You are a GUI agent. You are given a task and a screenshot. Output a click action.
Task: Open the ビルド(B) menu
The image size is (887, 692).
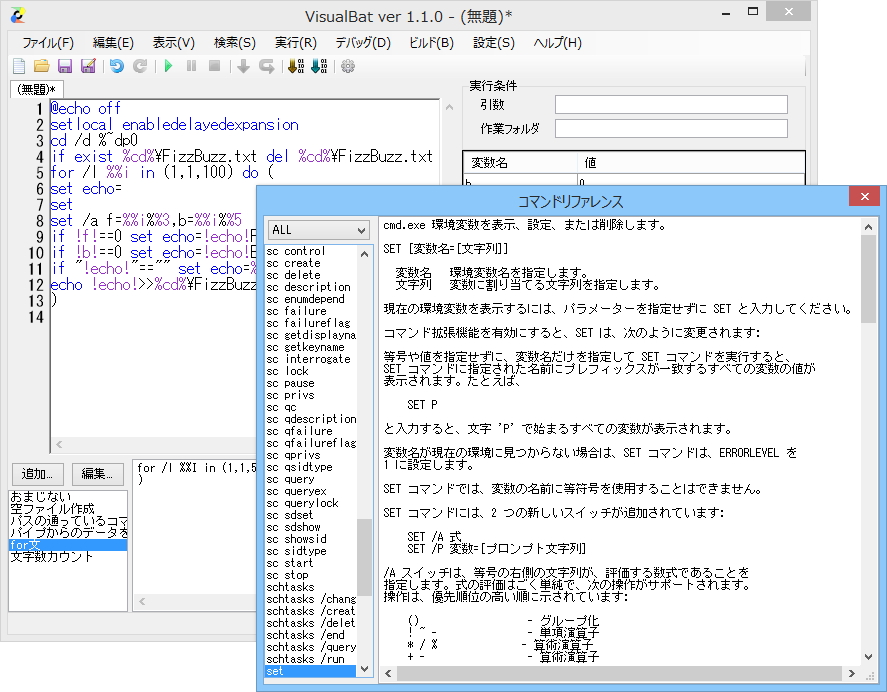[x=431, y=43]
